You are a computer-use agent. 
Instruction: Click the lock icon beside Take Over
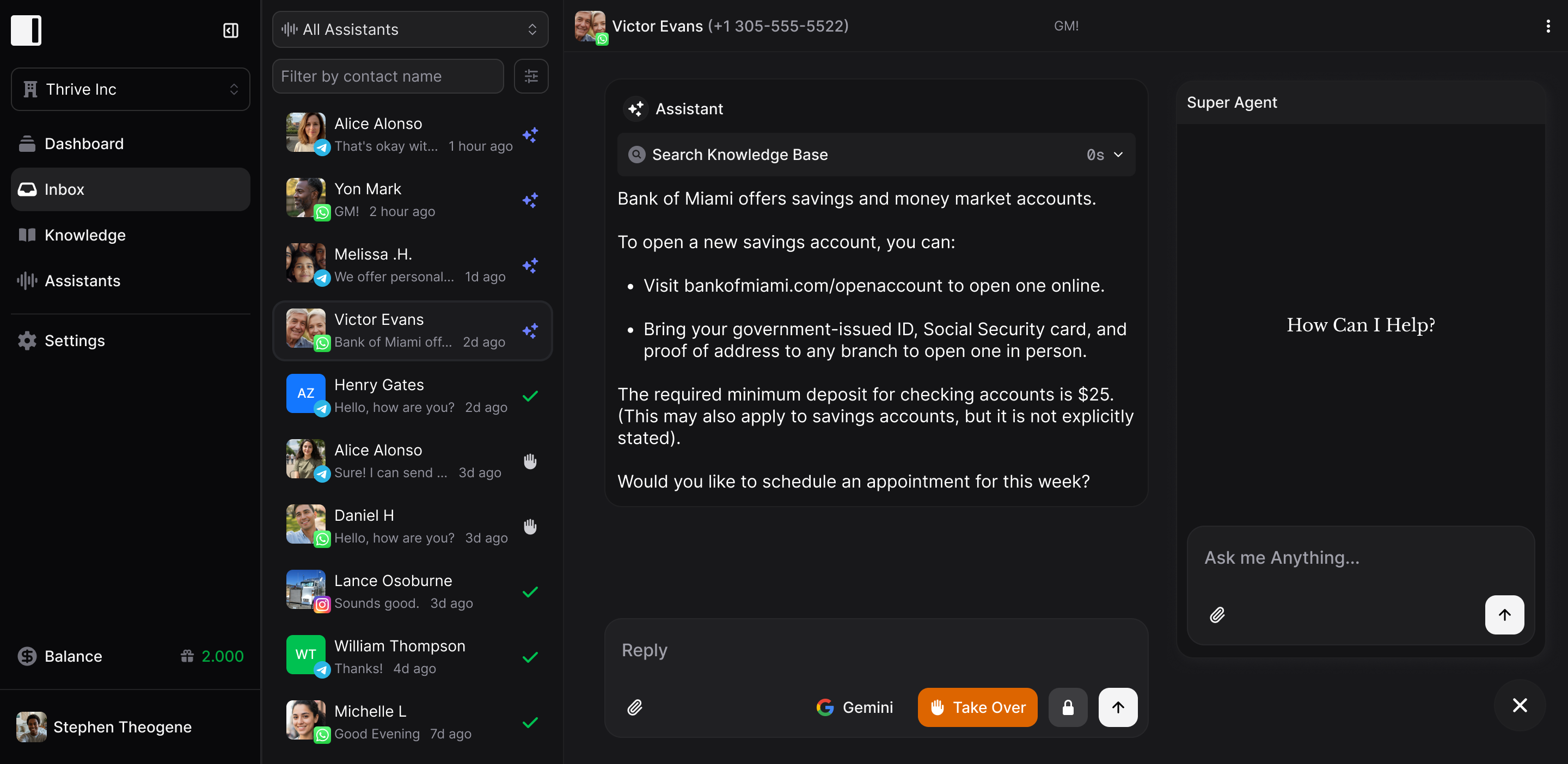tap(1068, 707)
